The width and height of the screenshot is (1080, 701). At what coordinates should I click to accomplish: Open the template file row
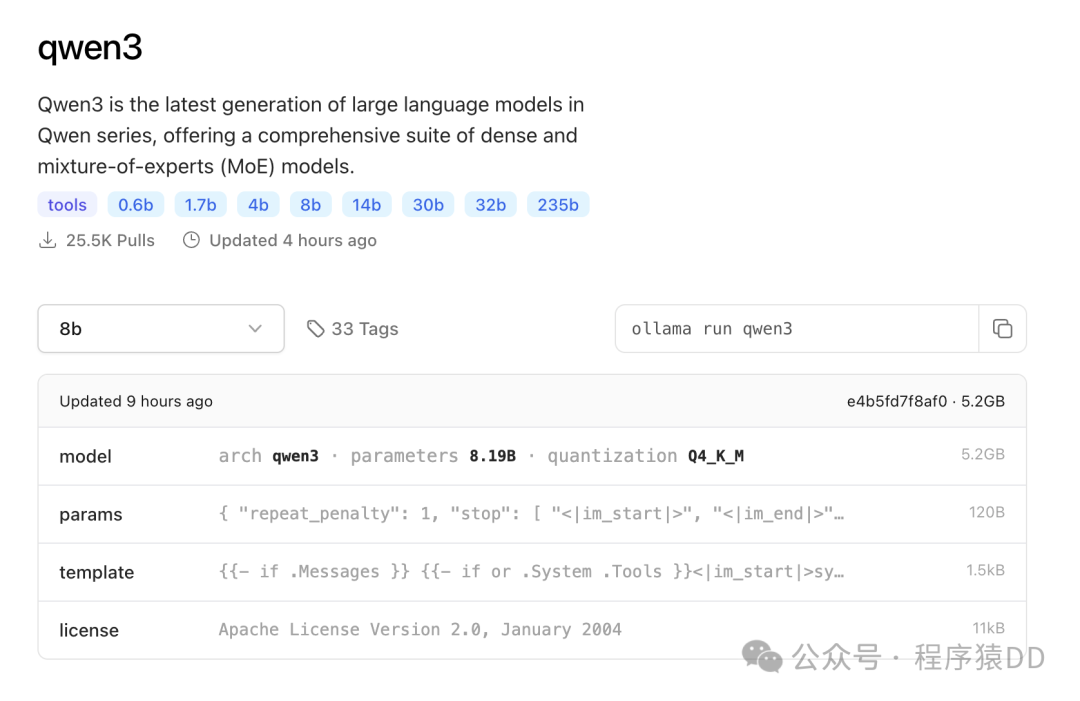pos(532,572)
